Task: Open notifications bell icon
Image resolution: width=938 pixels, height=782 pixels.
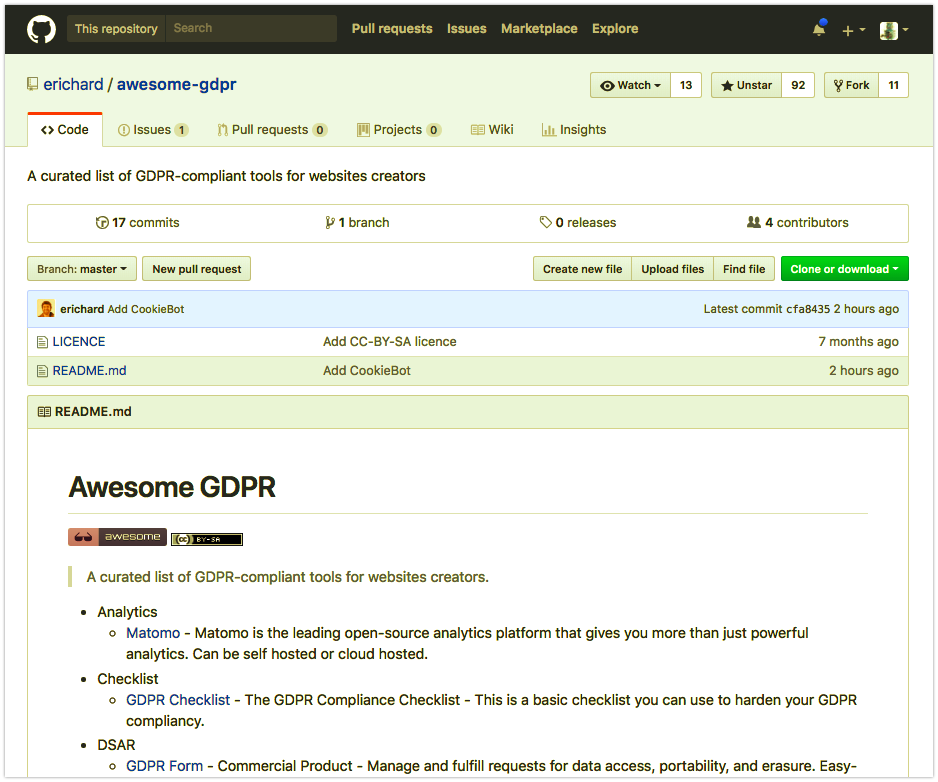Action: (819, 29)
